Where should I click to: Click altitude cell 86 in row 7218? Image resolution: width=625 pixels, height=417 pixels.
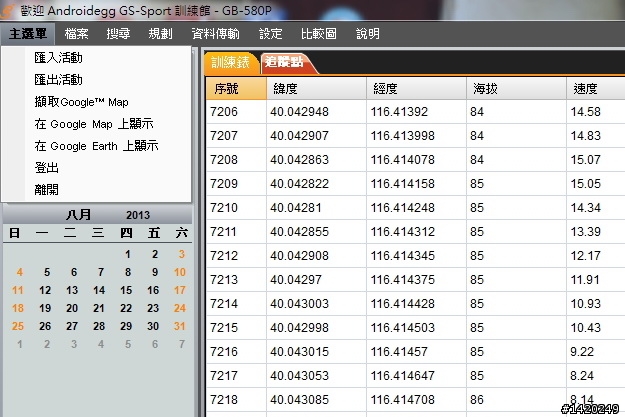click(x=517, y=399)
